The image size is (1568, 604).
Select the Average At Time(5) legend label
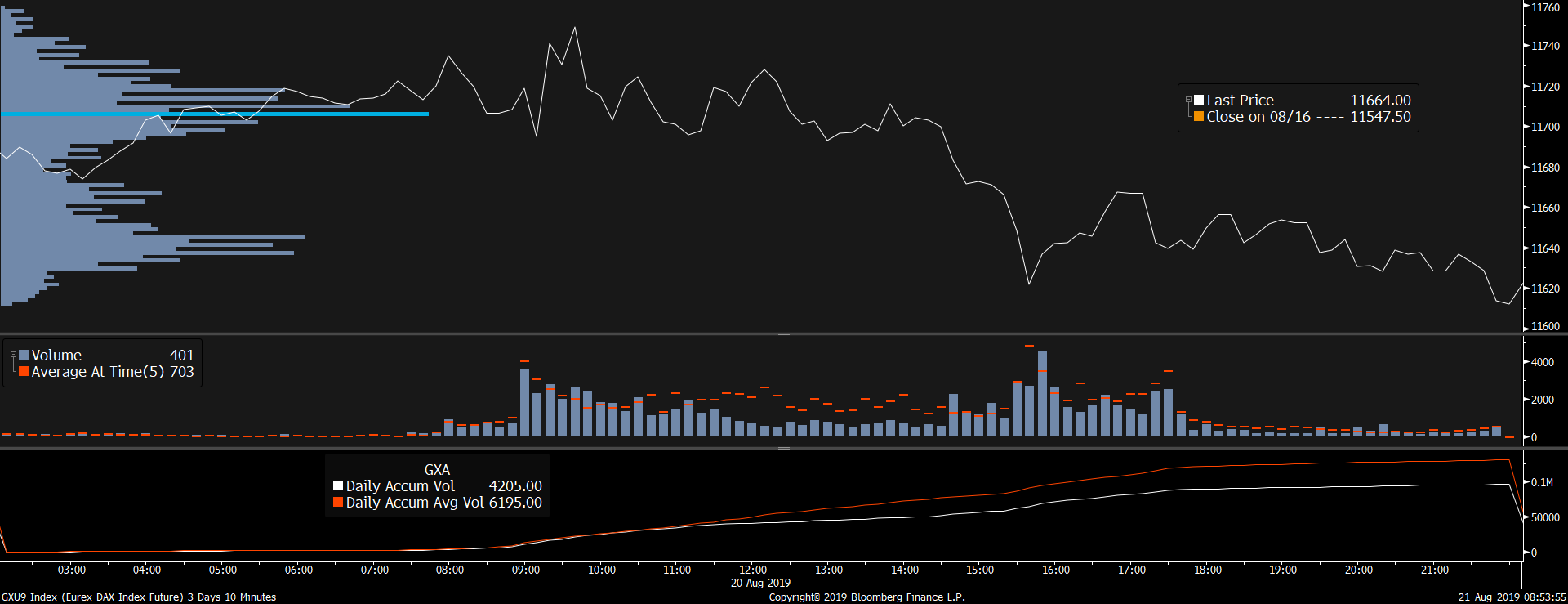(x=97, y=372)
